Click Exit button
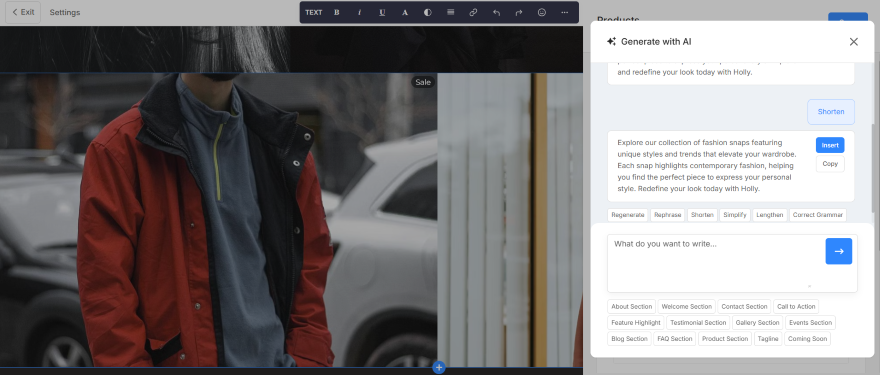Screen dimensions: 880x375 pos(23,12)
